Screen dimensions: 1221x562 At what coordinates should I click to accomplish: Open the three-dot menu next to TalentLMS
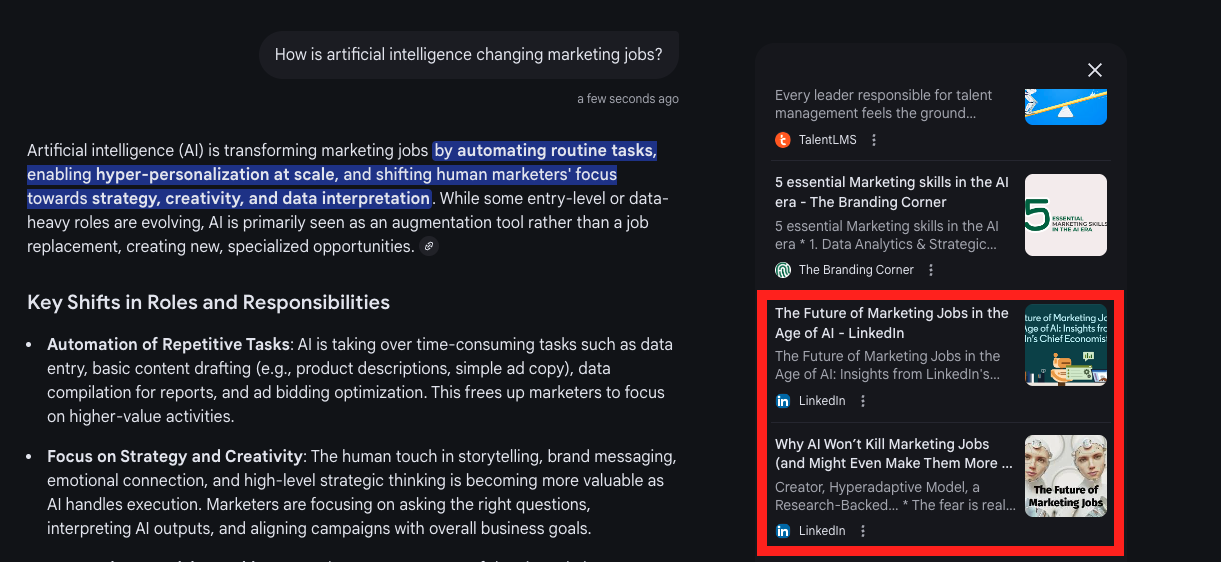[874, 140]
